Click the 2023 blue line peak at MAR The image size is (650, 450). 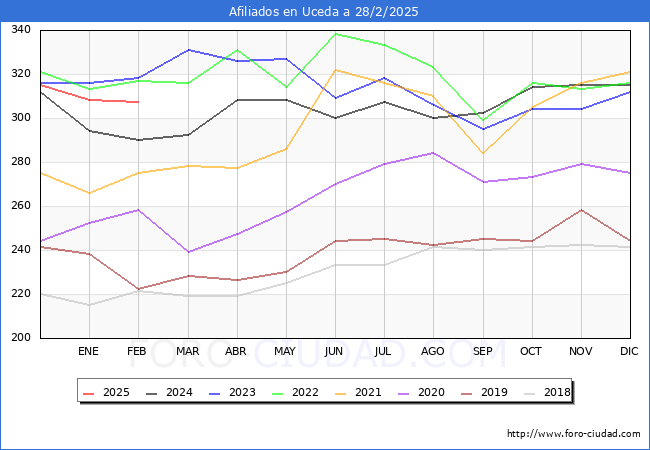pyautogui.click(x=189, y=50)
